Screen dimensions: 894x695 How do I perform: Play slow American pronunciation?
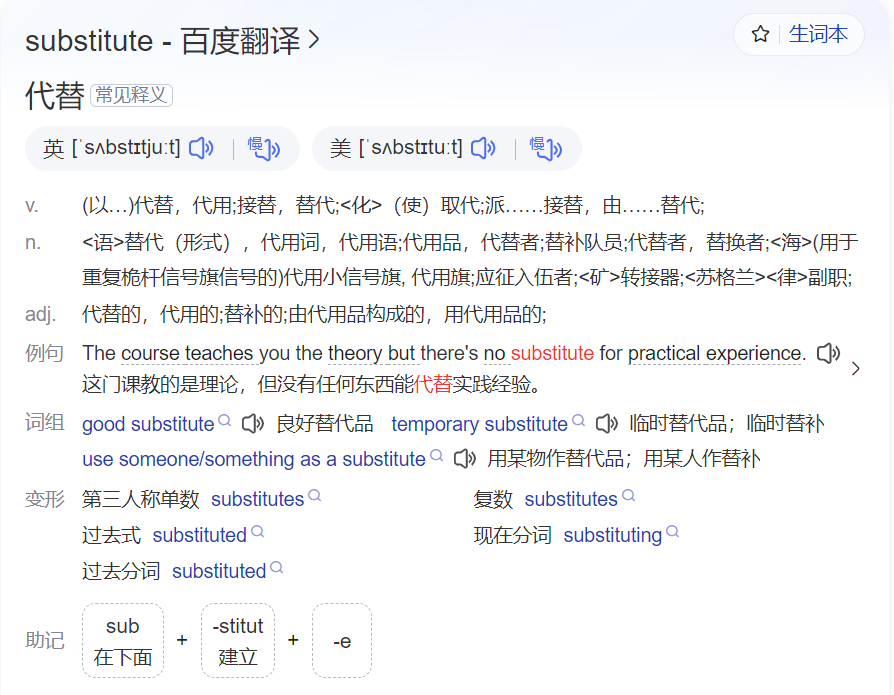click(x=546, y=148)
